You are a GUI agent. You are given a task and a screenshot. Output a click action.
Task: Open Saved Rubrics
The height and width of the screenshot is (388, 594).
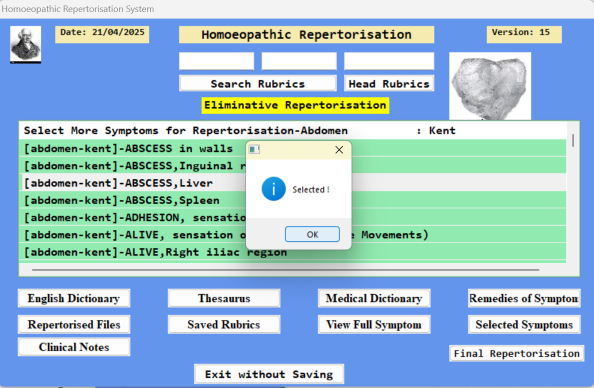224,324
